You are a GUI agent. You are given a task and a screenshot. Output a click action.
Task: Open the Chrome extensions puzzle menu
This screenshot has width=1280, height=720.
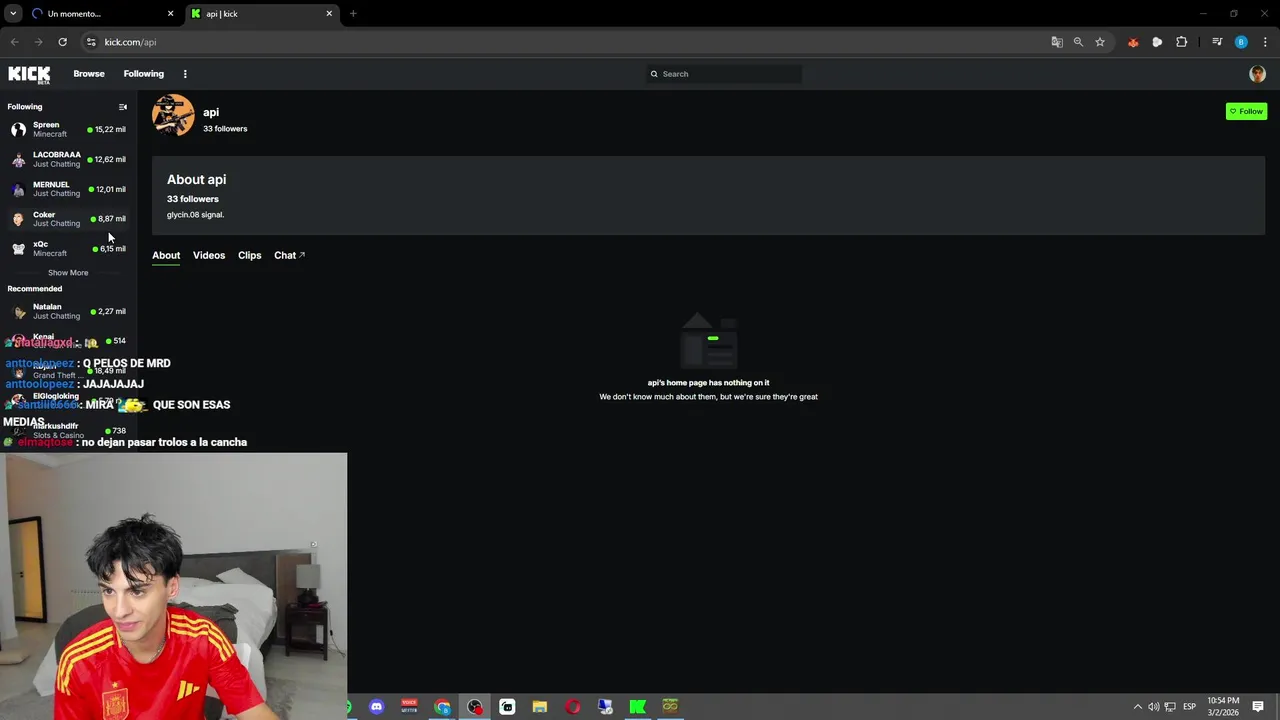point(1181,42)
